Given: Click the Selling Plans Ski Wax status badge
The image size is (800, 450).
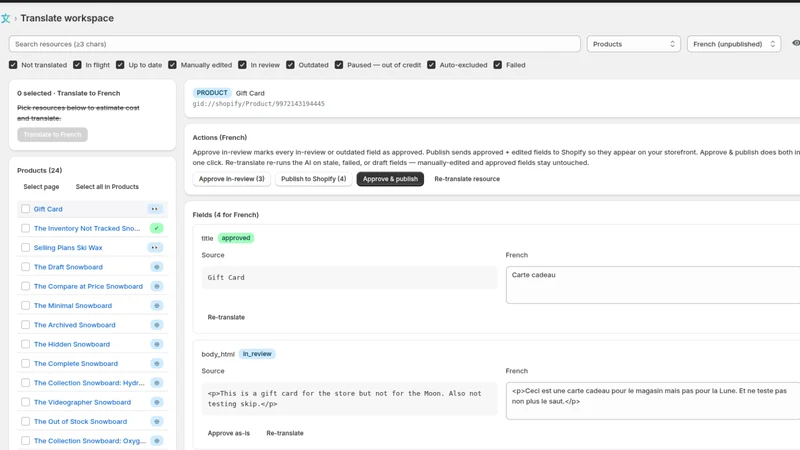Looking at the screenshot, I should [x=155, y=247].
